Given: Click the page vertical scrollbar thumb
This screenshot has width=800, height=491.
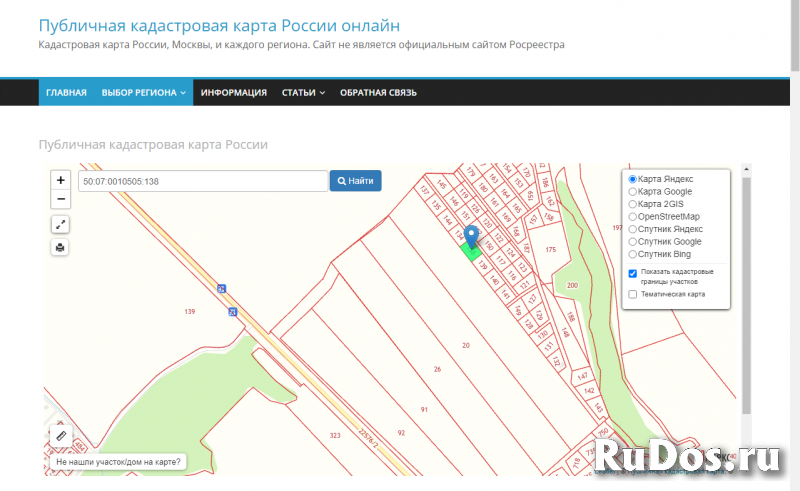Looking at the screenshot, I should pos(795,36).
